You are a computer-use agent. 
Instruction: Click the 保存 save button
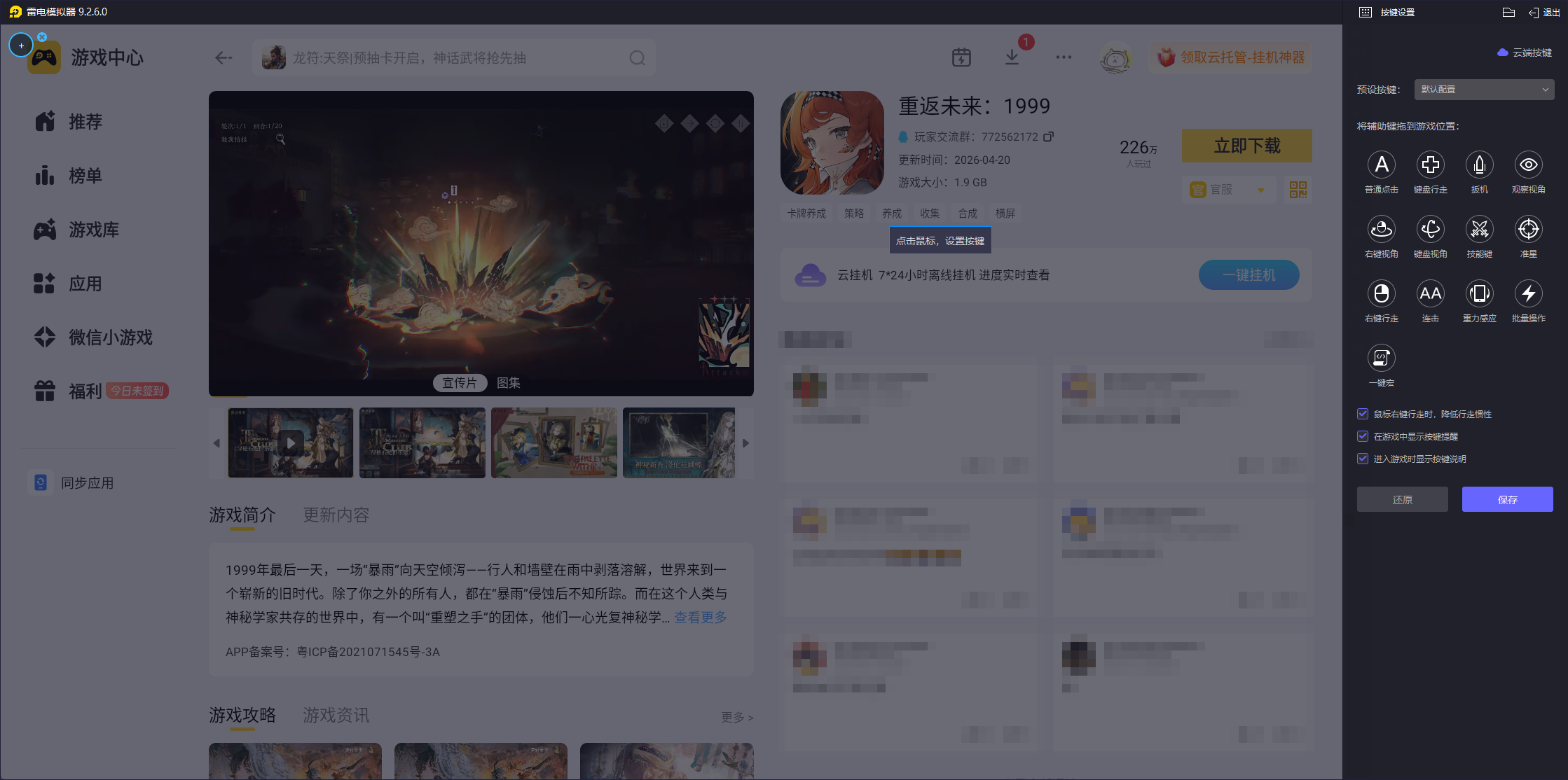tap(1507, 499)
